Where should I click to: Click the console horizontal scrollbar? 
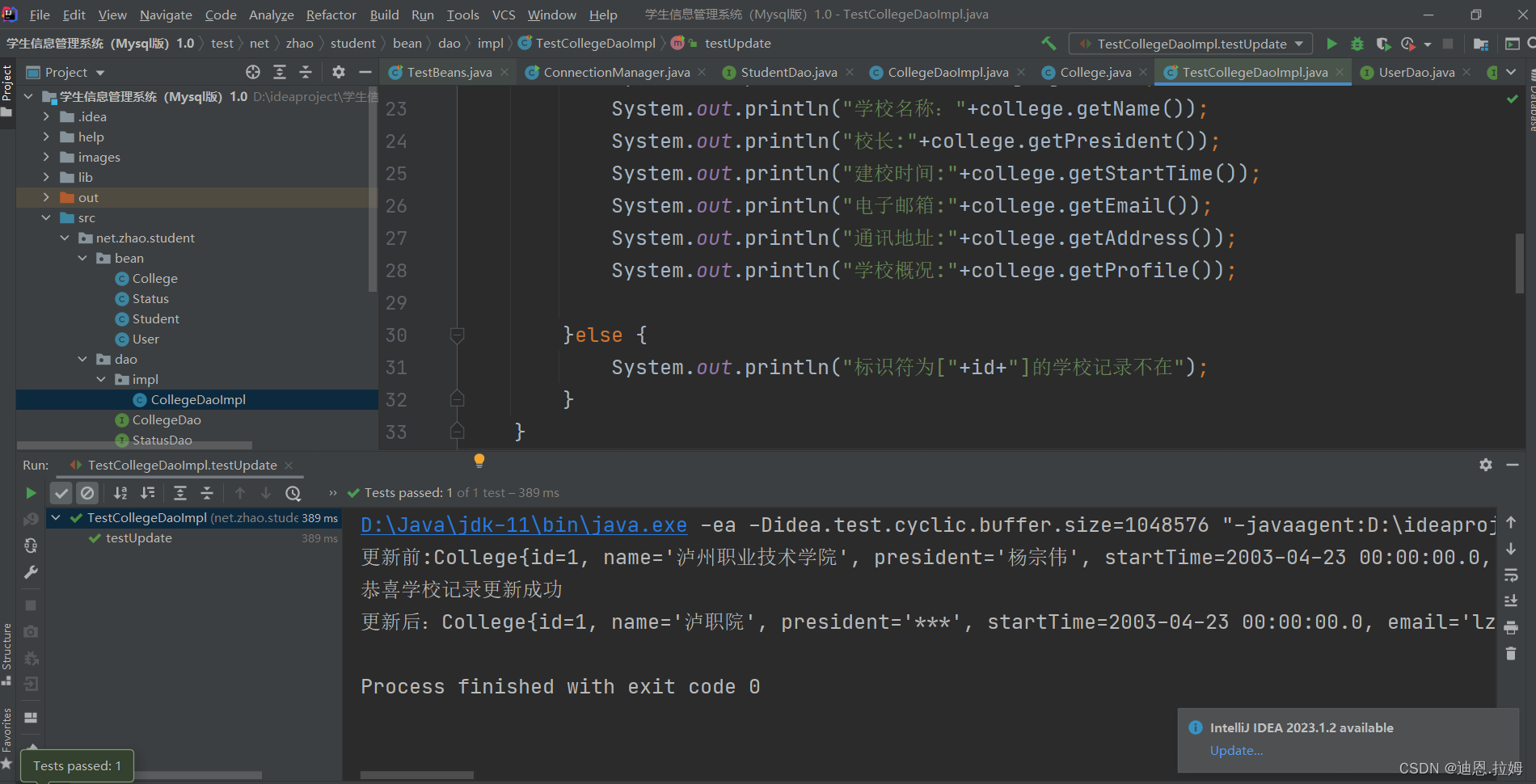[417, 774]
